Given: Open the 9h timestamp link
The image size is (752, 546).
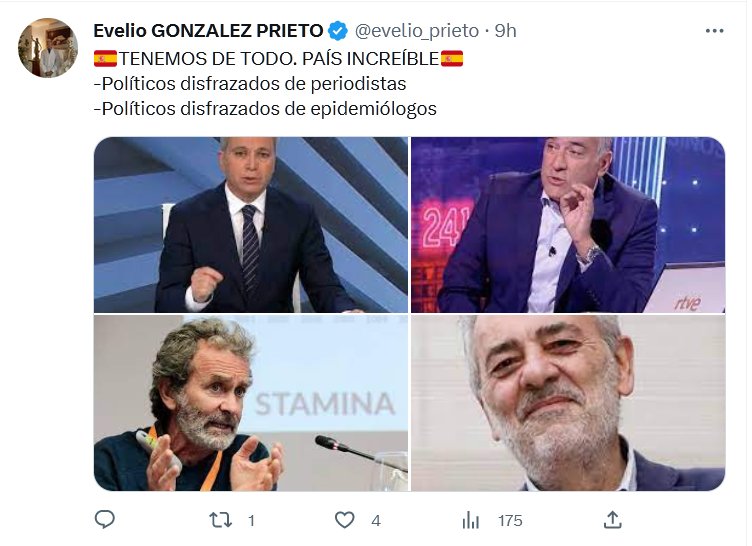Looking at the screenshot, I should click(506, 31).
